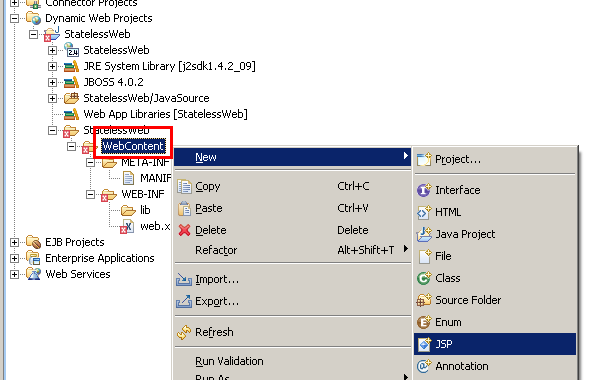
Task: Click the JRE System Library books icon
Action: pos(71,67)
